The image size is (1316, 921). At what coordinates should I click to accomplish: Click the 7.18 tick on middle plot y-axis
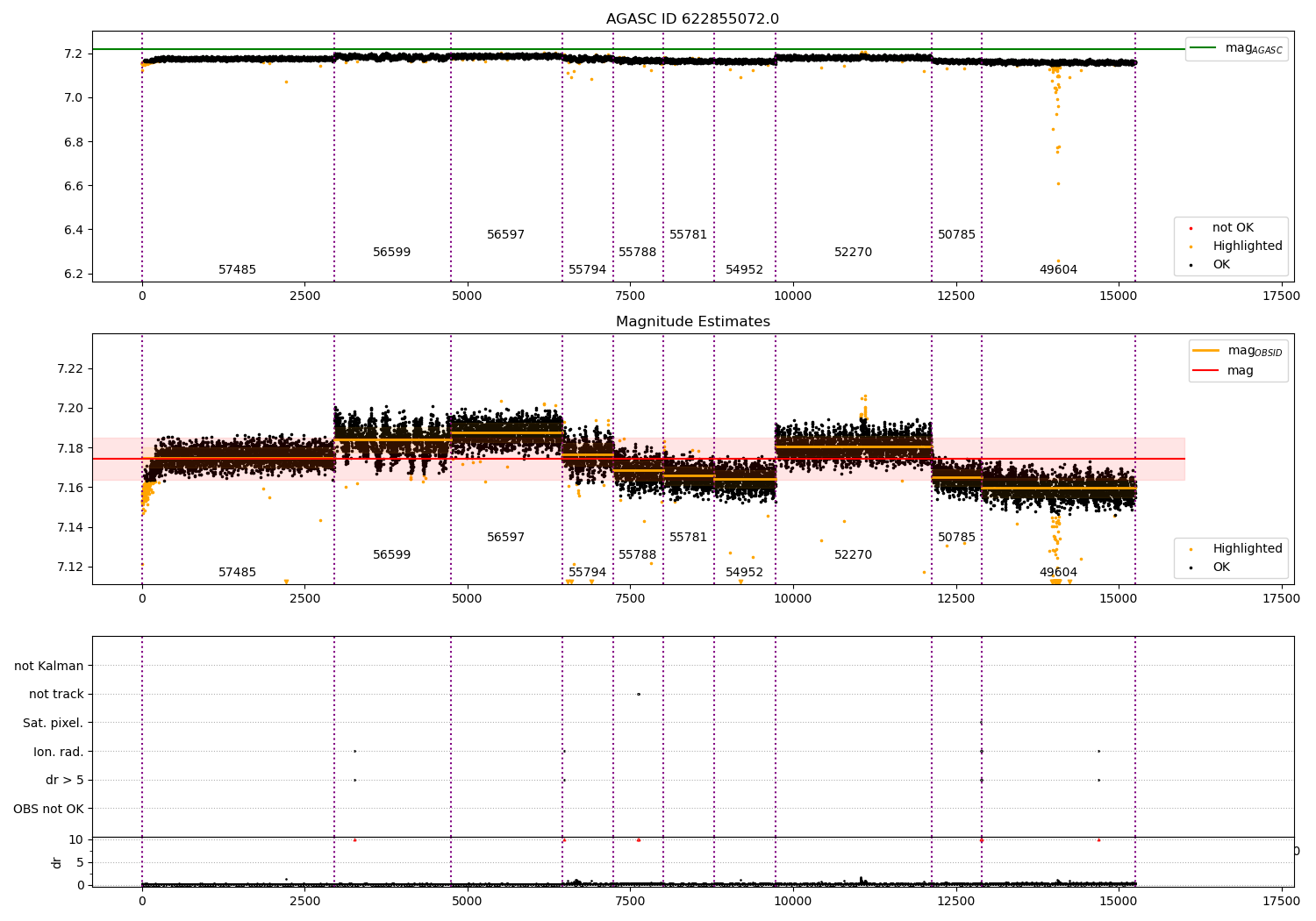pos(70,448)
